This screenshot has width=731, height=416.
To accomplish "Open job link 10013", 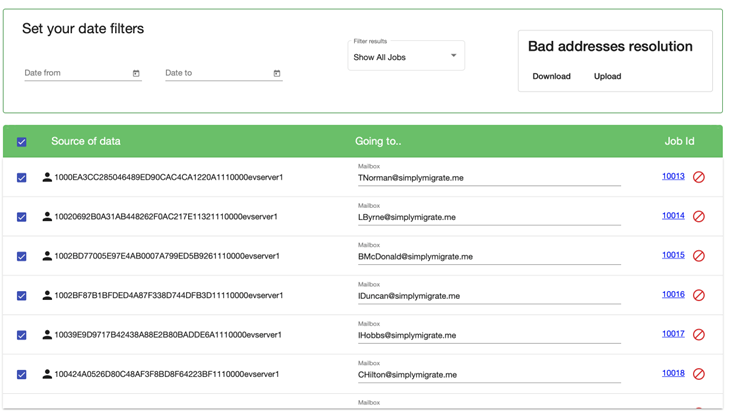I will 673,176.
